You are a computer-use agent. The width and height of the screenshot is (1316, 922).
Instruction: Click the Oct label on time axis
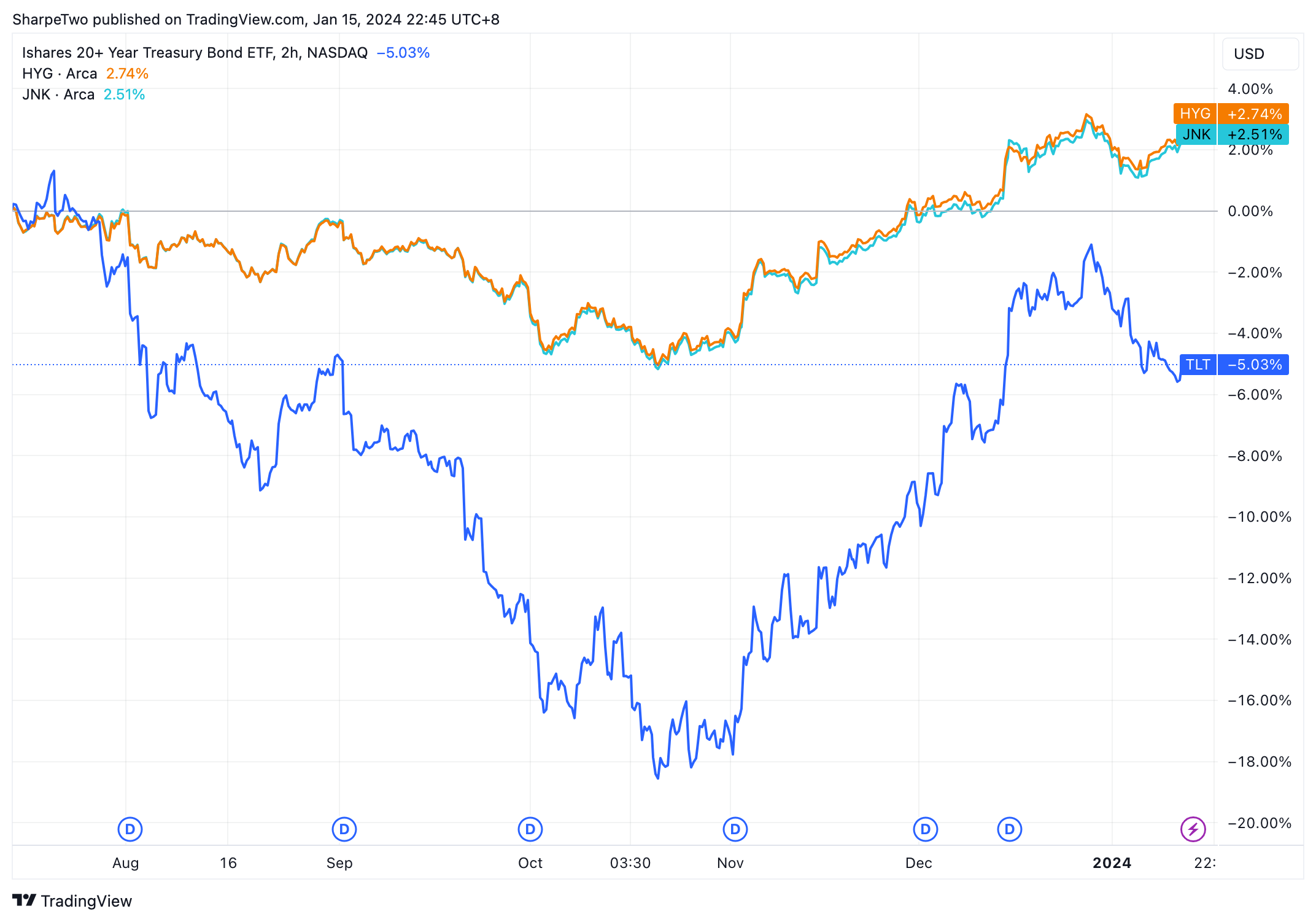tap(530, 863)
